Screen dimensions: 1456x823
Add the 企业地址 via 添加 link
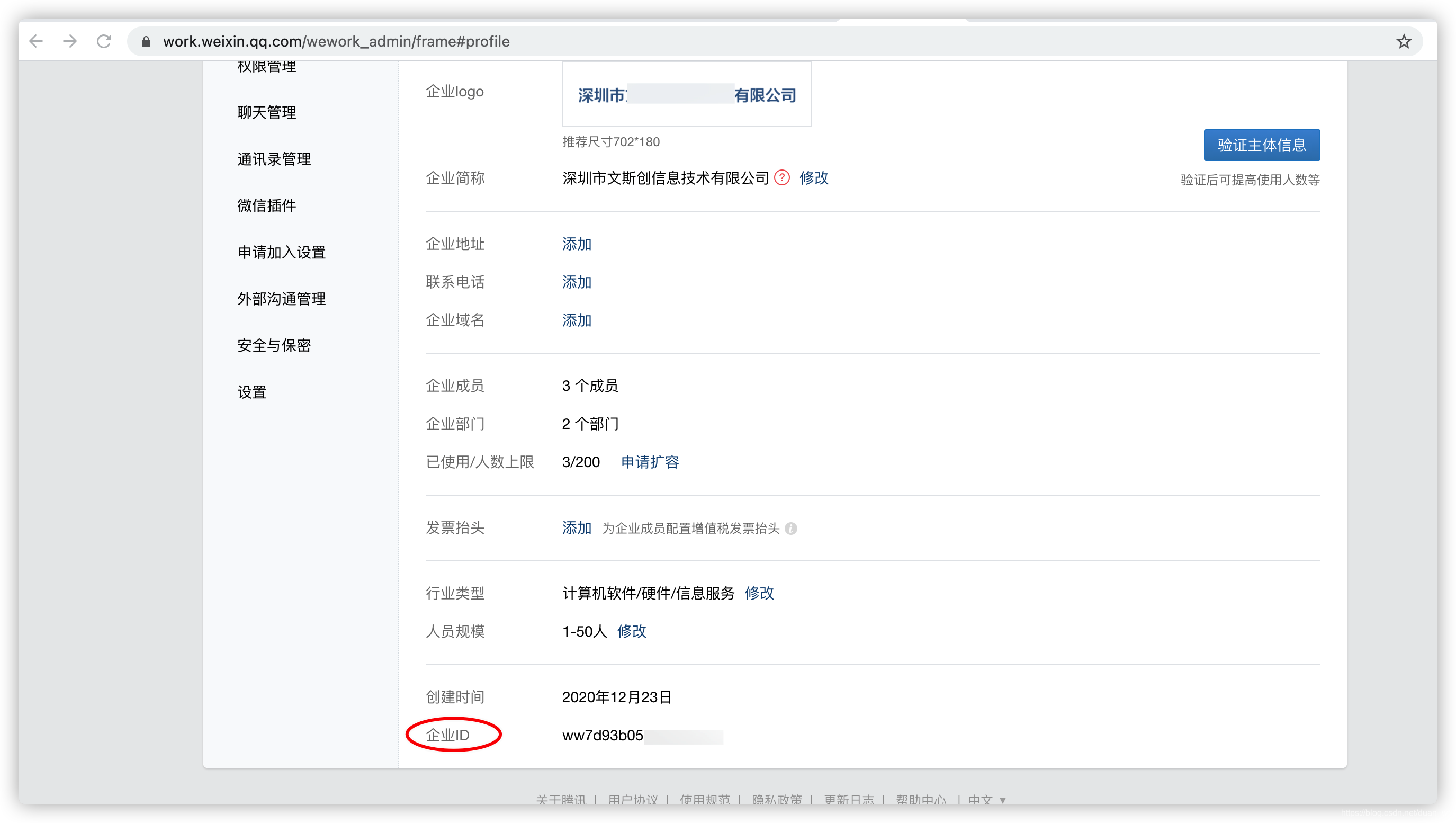pos(577,244)
